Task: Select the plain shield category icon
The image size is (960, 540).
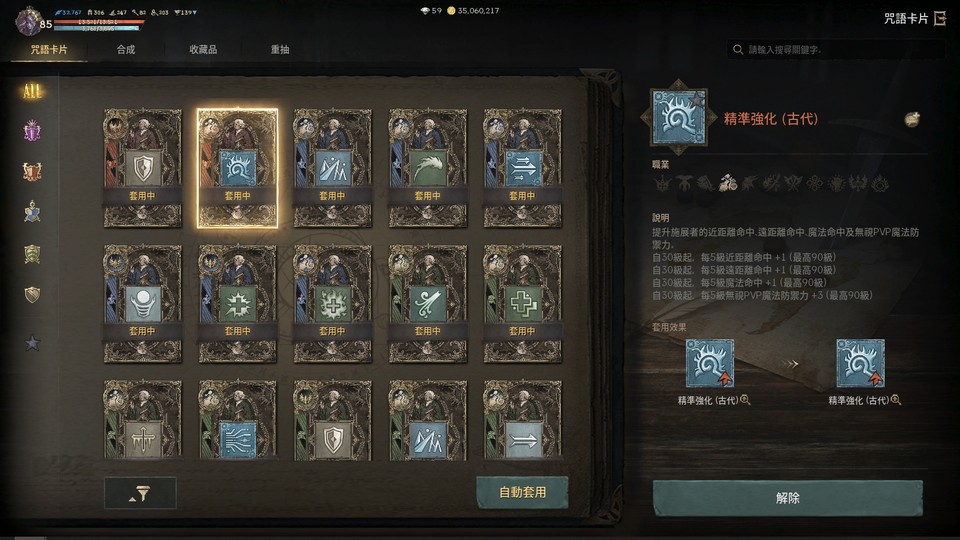Action: [32, 295]
